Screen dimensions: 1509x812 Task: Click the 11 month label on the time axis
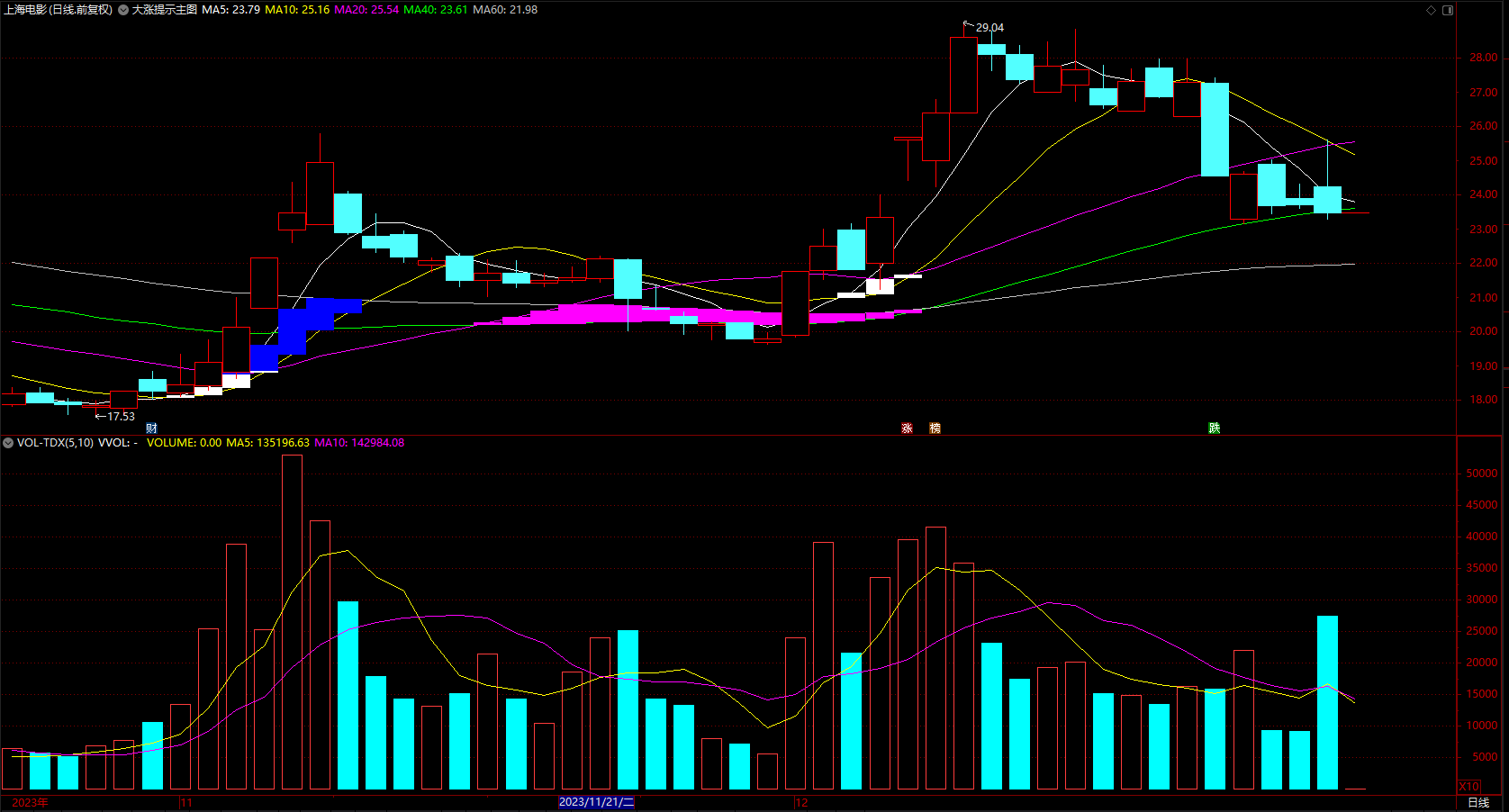[x=186, y=803]
